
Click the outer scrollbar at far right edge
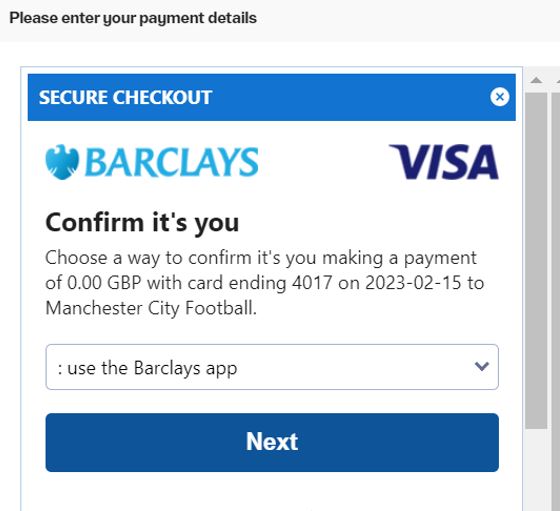(556, 286)
